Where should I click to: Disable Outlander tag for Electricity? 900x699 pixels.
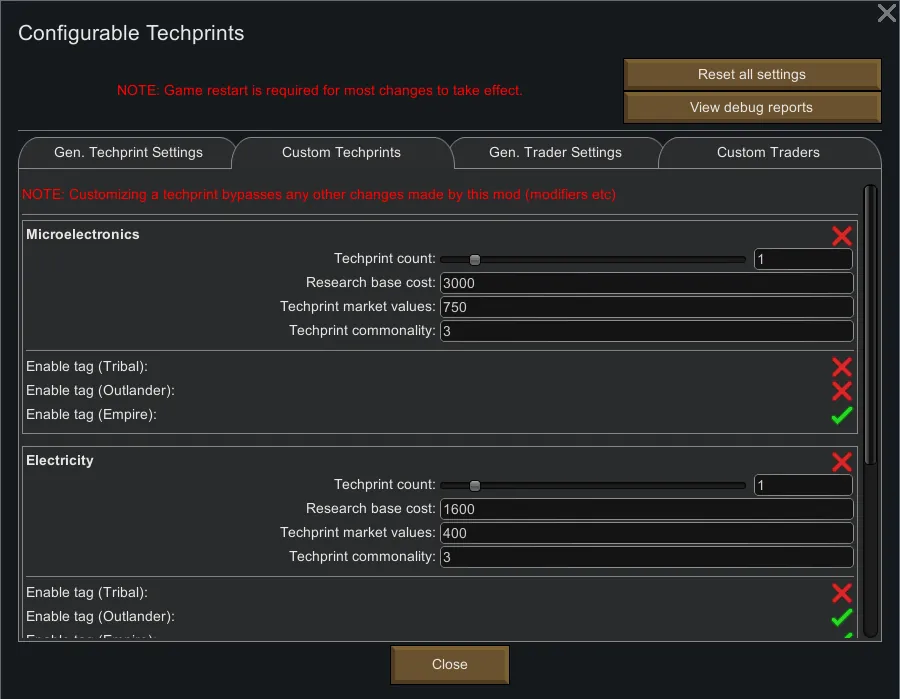841,617
